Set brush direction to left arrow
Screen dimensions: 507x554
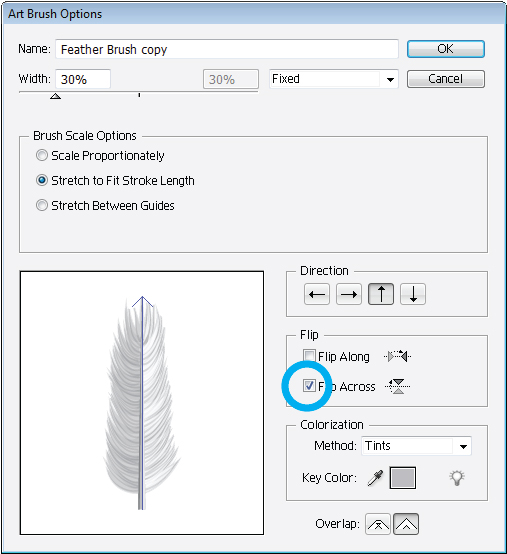click(317, 294)
